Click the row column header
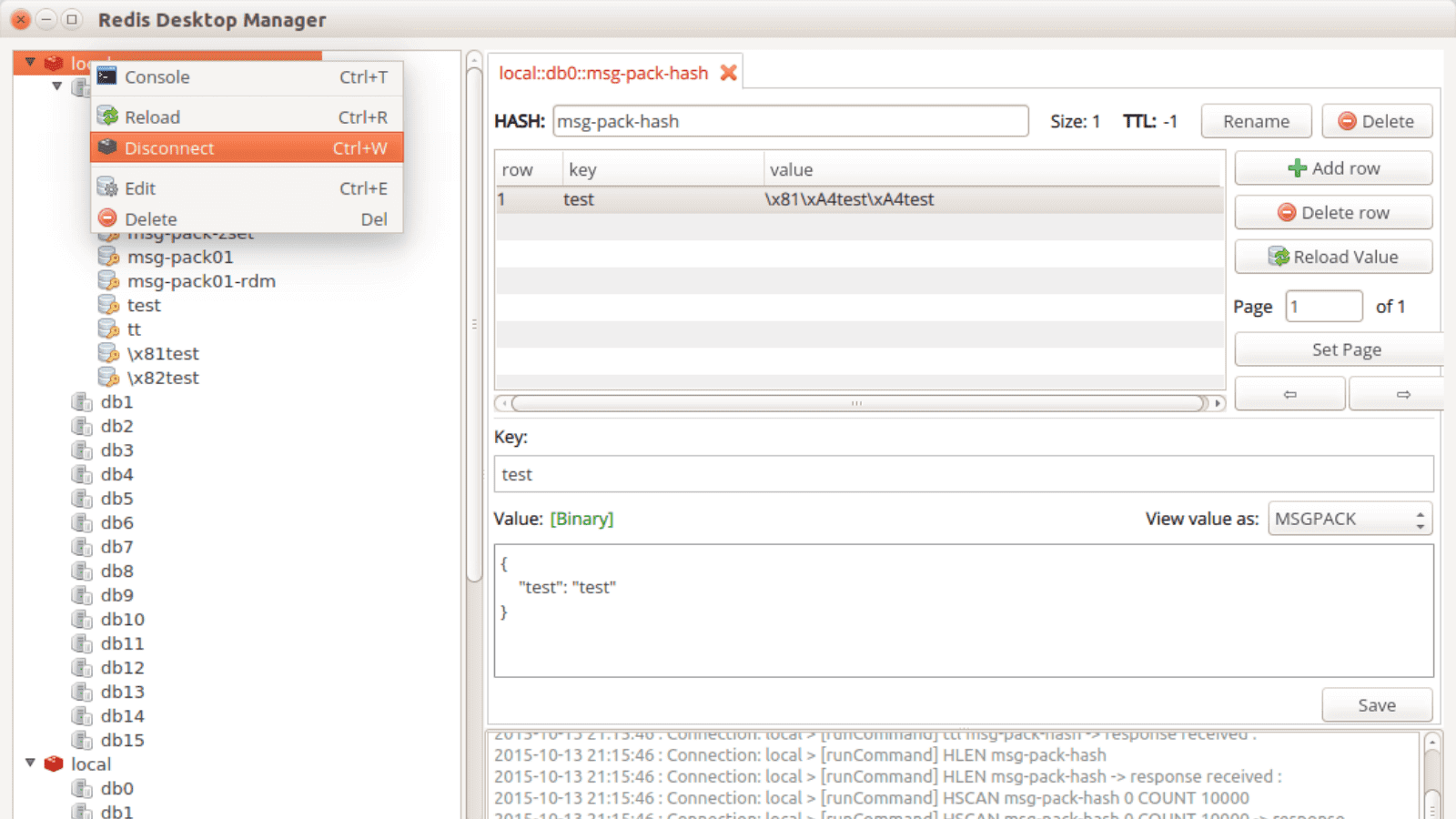1456x819 pixels. 528,169
